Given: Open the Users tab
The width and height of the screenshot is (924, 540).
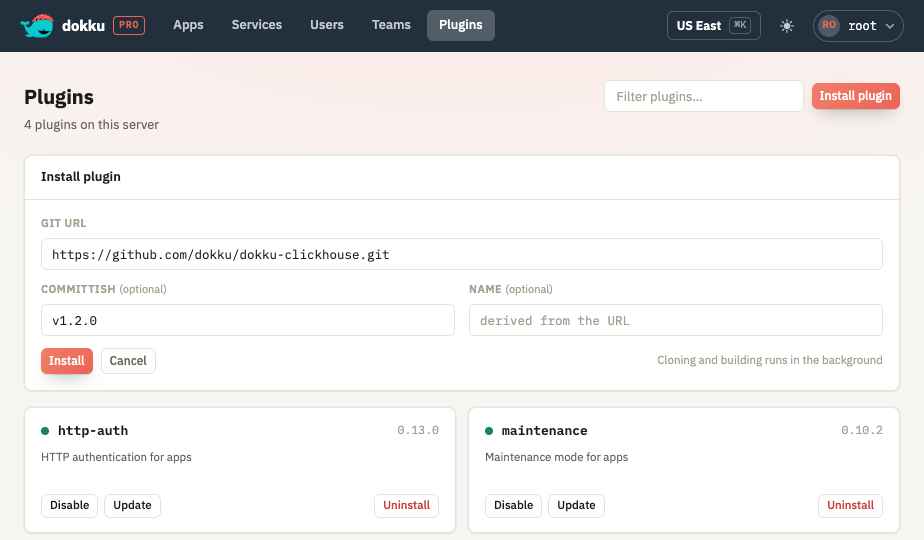Looking at the screenshot, I should tap(326, 25).
